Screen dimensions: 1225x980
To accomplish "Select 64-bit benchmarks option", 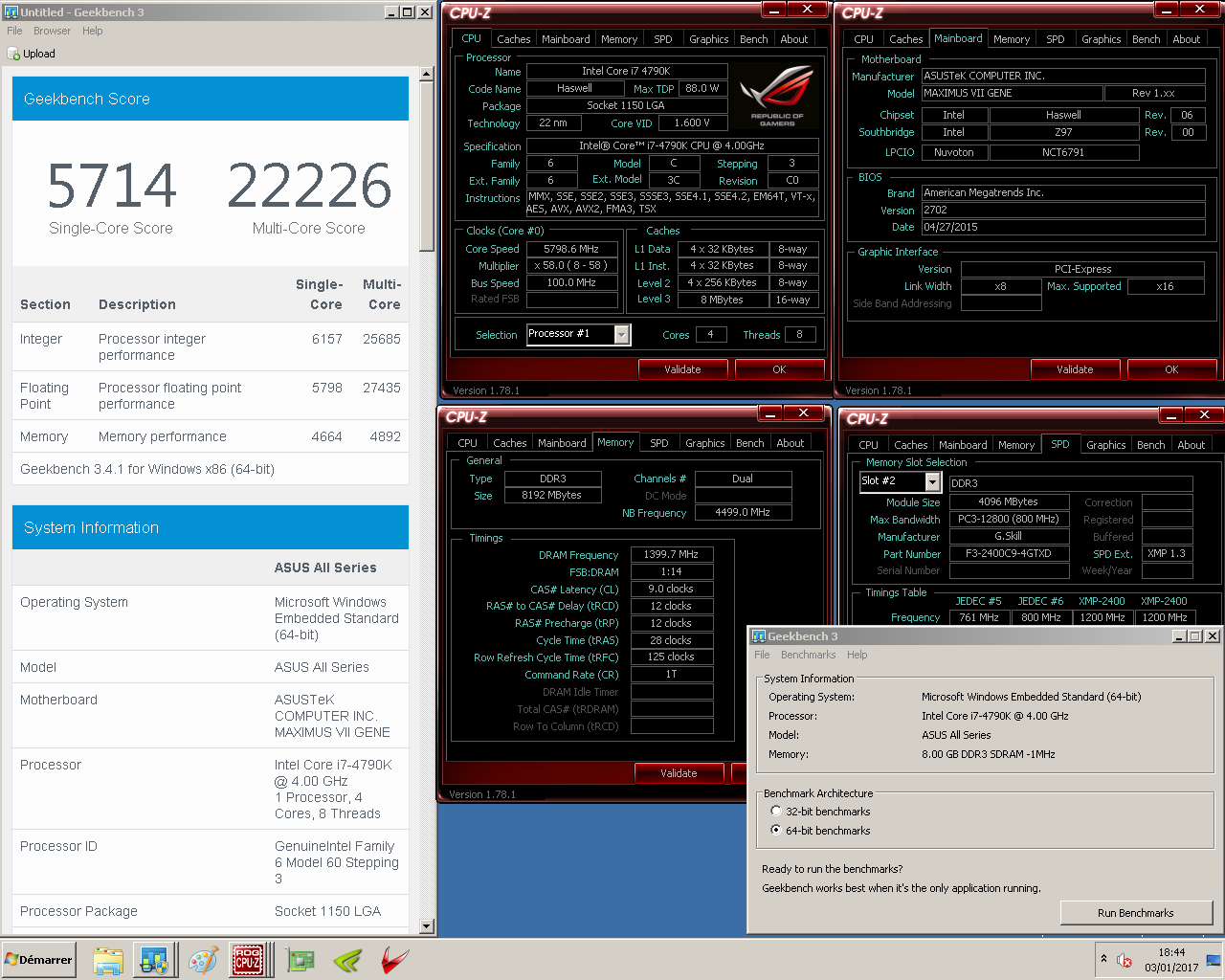I will point(776,831).
